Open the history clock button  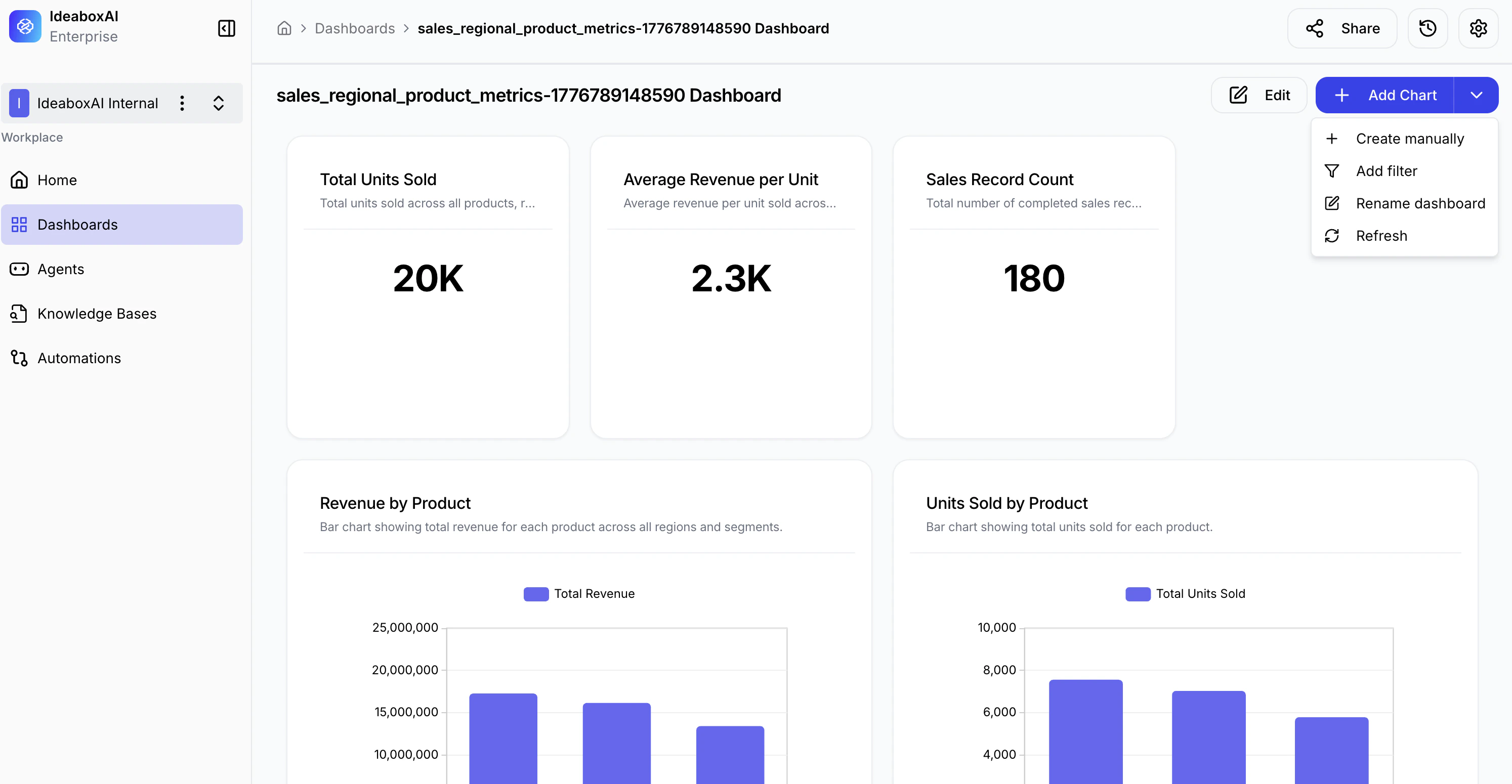click(1427, 28)
